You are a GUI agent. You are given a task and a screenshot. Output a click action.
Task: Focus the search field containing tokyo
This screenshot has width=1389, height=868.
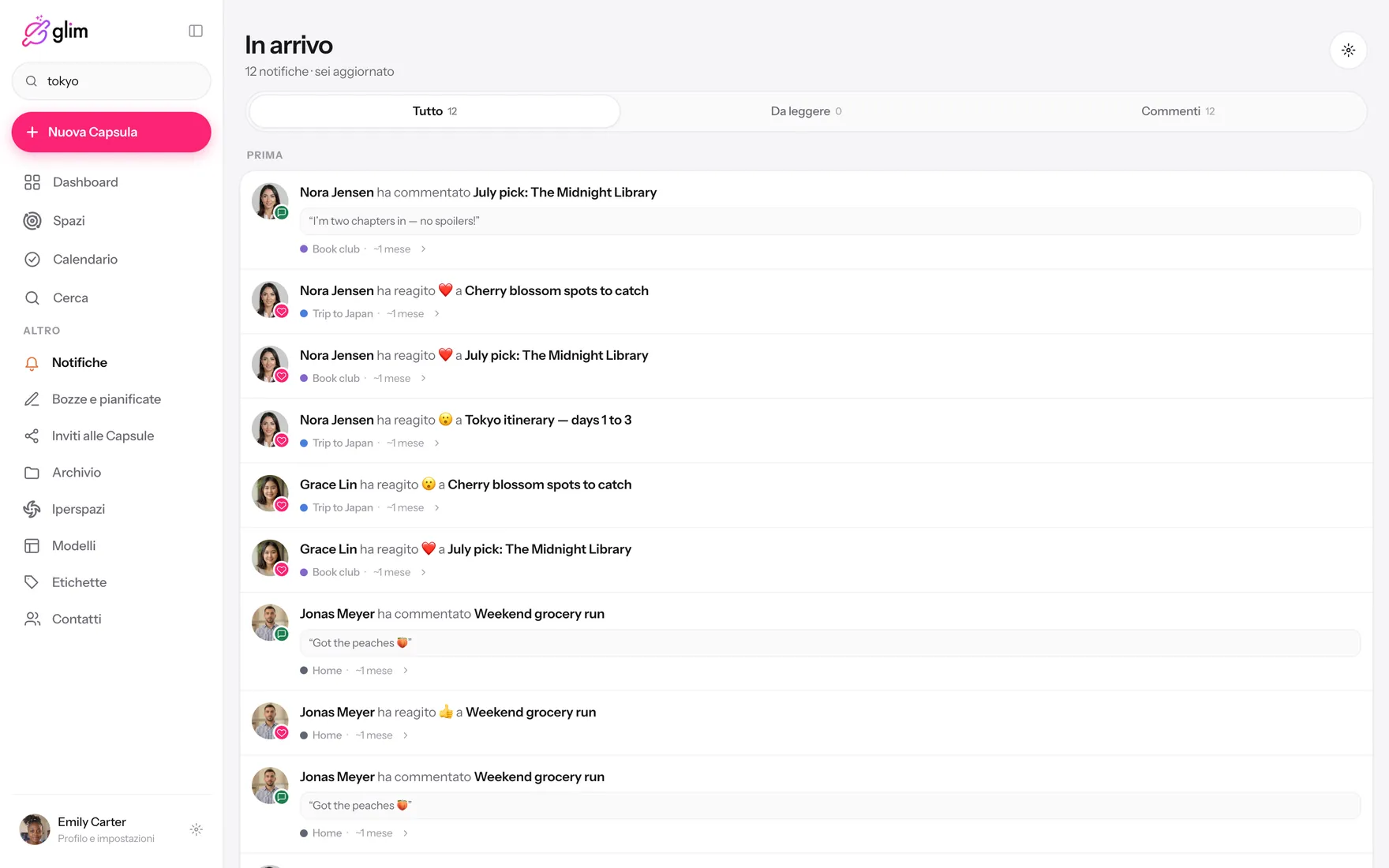pos(111,81)
